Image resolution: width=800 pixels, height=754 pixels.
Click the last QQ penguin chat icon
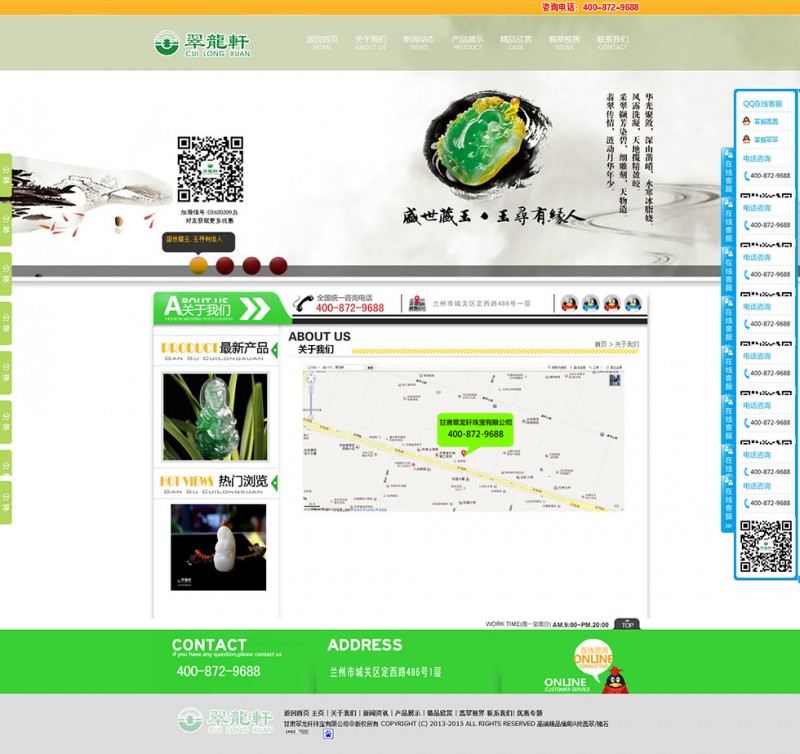(633, 303)
